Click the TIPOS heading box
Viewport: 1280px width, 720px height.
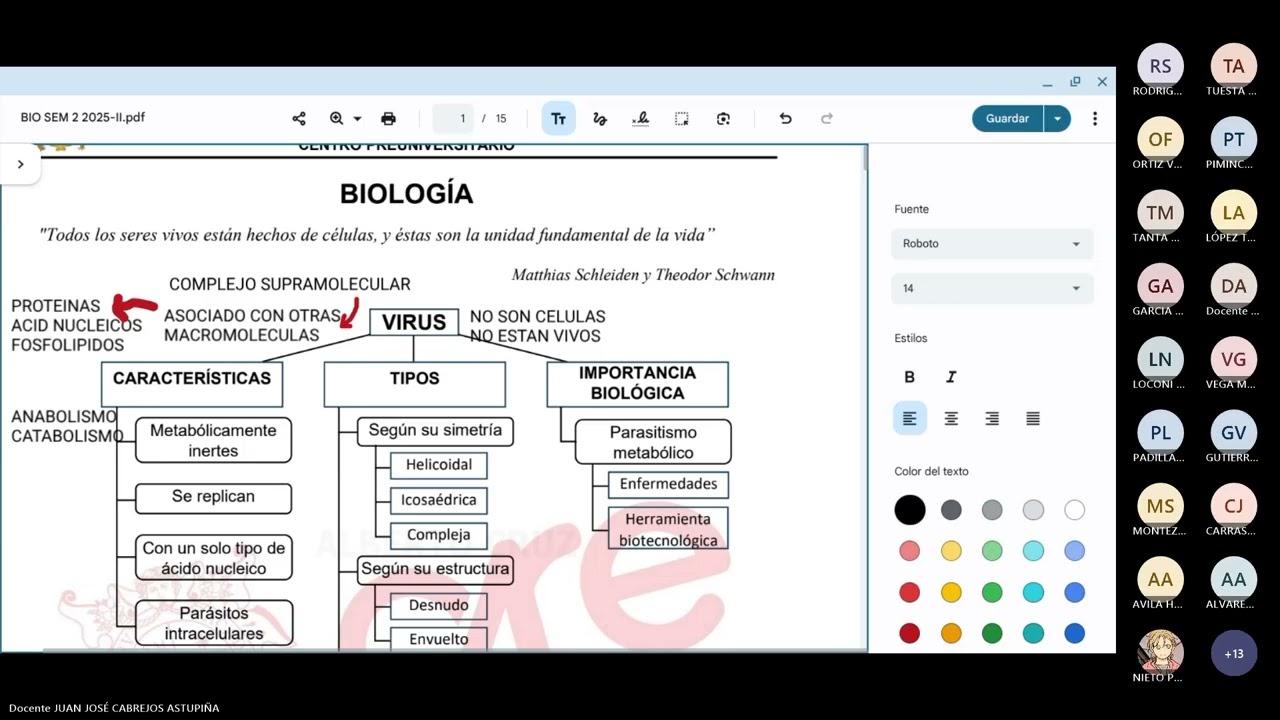tap(414, 384)
